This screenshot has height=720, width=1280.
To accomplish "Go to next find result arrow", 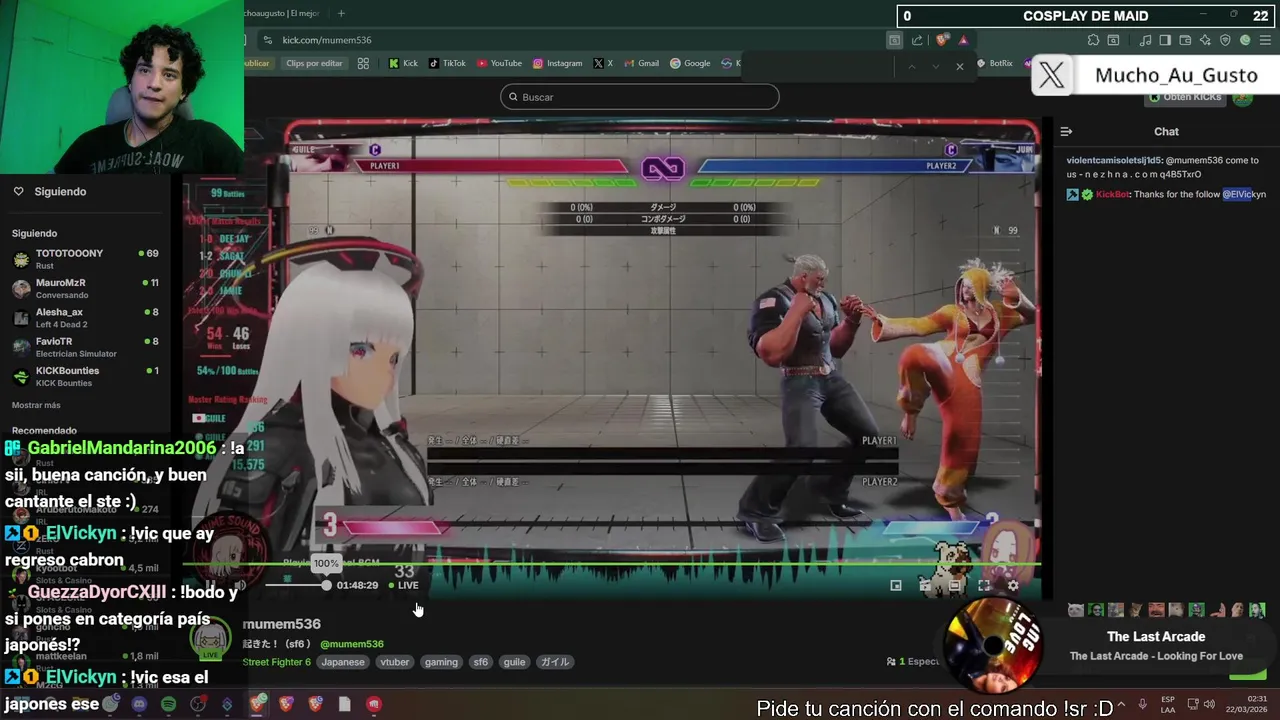I will click(935, 66).
